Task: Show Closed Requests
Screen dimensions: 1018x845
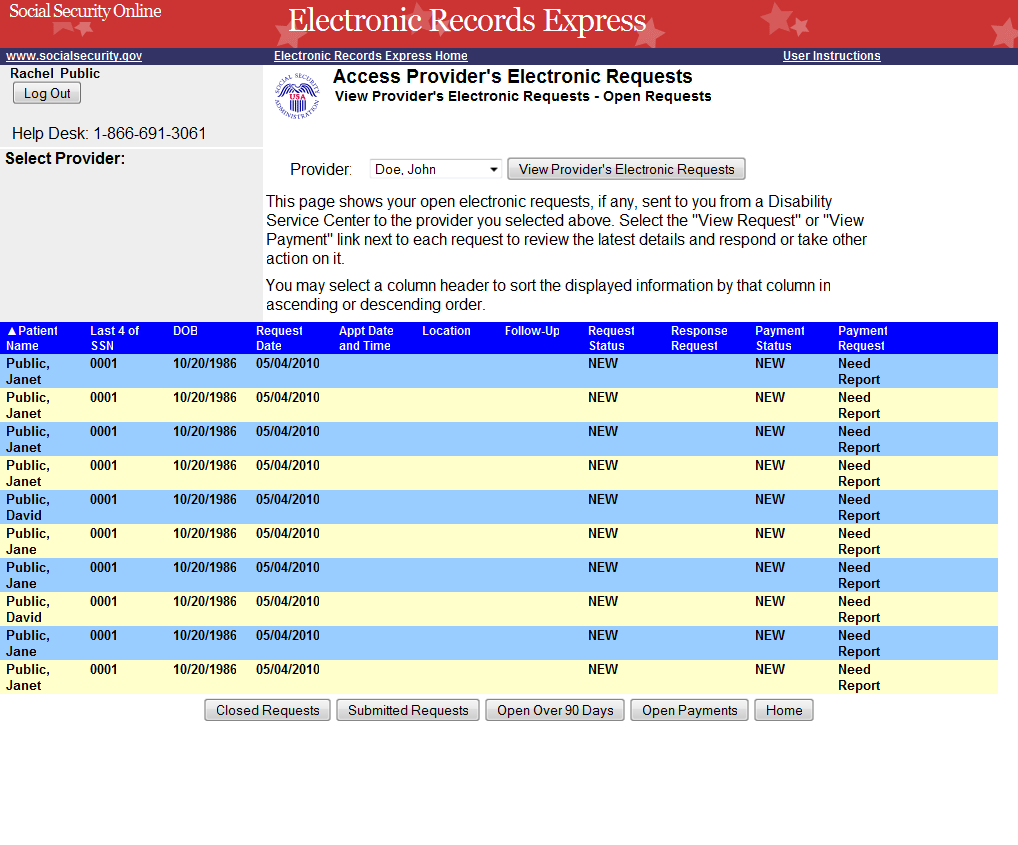Action: [x=267, y=710]
